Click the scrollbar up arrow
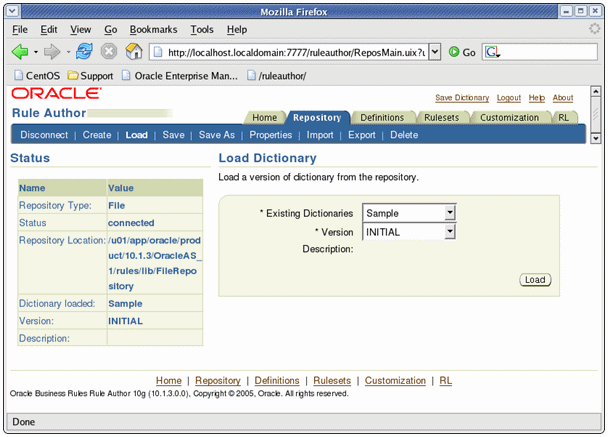 (595, 92)
